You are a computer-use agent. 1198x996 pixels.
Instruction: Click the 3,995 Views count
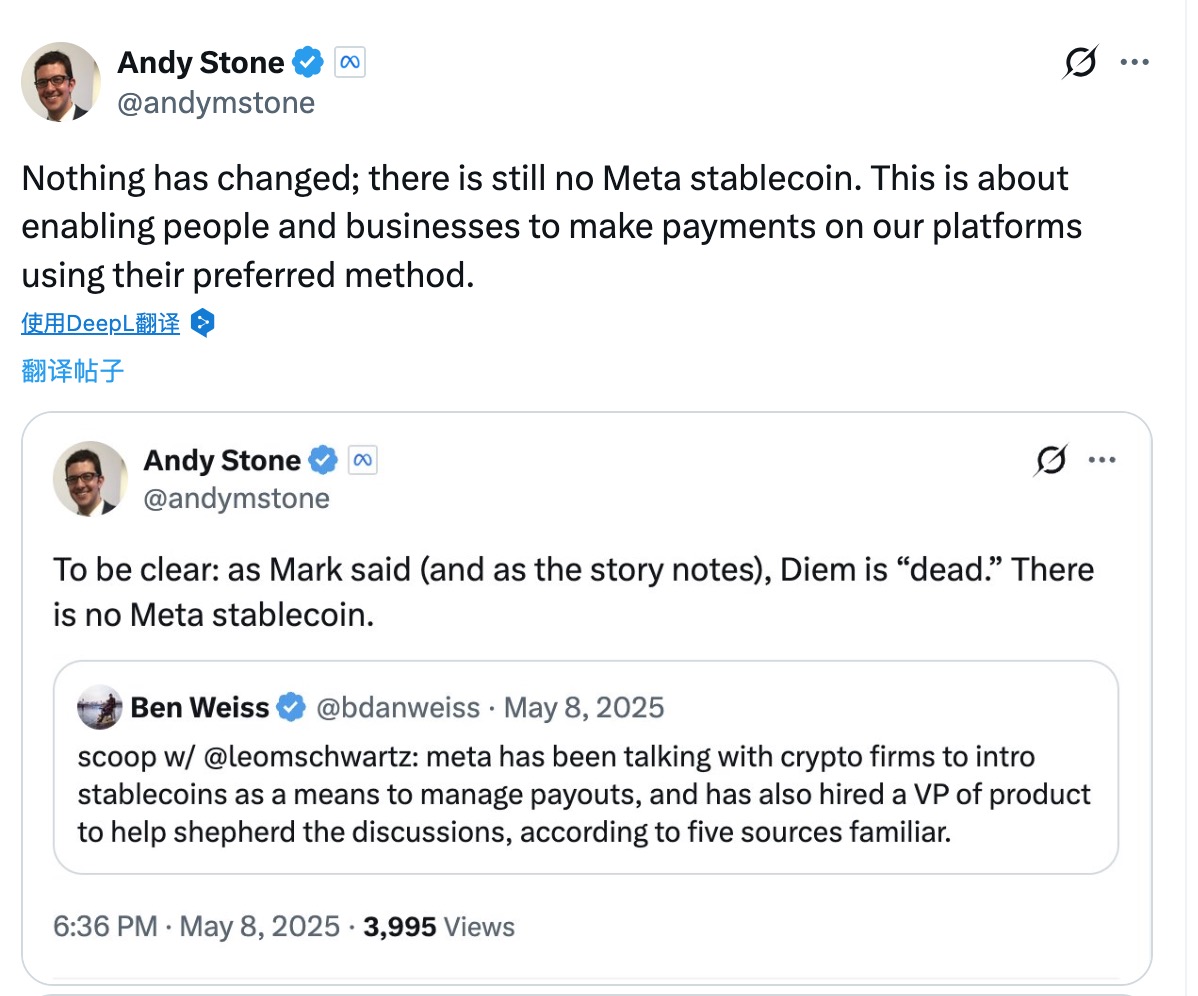tap(438, 926)
